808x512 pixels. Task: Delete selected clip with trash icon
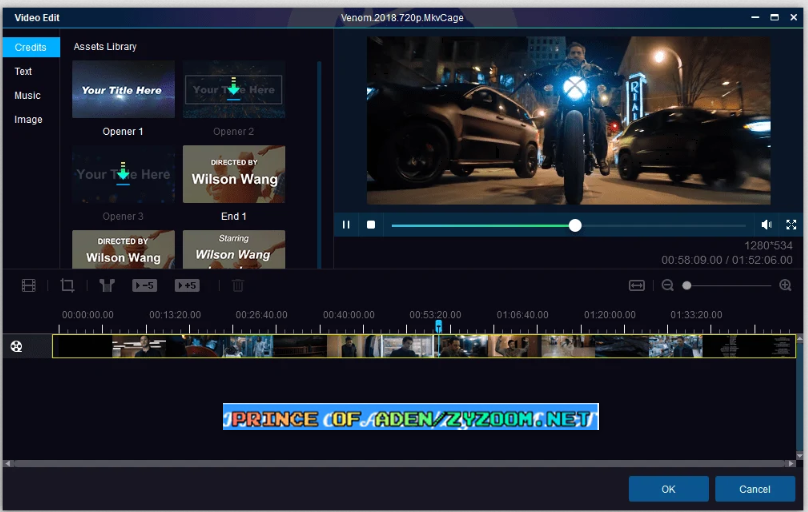(x=238, y=285)
